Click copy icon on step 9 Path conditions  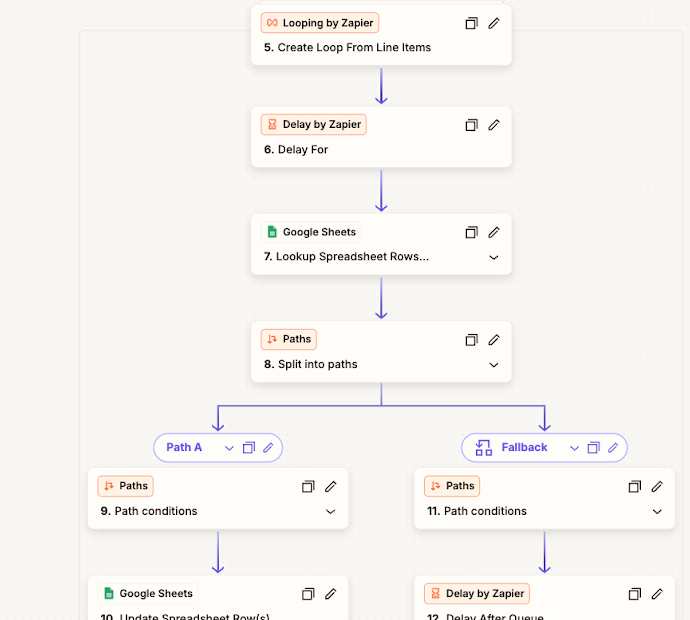[x=309, y=486]
